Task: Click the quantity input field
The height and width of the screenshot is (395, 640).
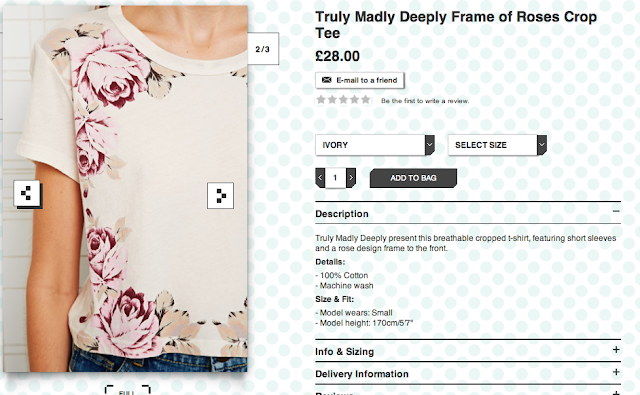Action: coord(336,178)
